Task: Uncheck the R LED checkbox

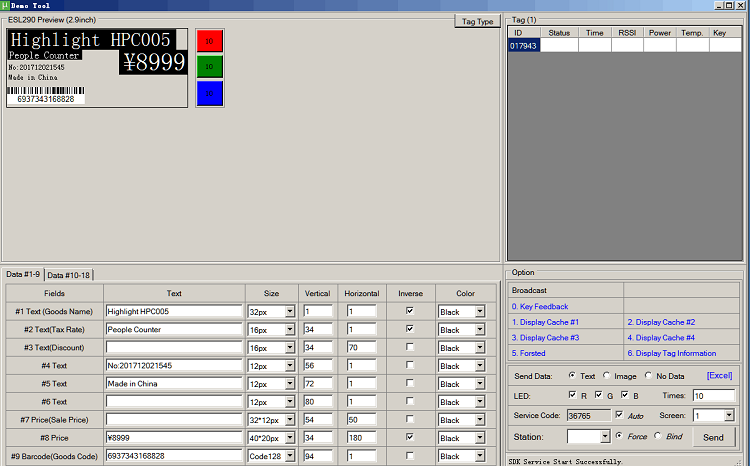Action: click(x=571, y=396)
